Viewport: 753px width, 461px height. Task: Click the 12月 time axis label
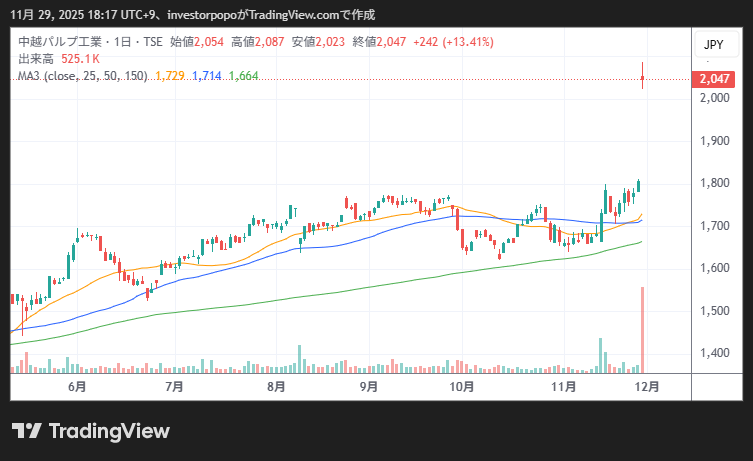[646, 386]
